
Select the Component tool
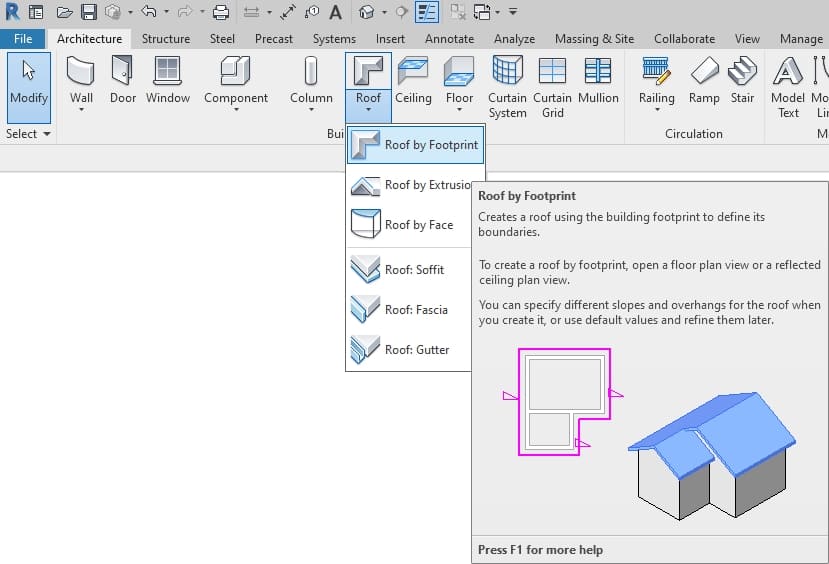click(236, 85)
